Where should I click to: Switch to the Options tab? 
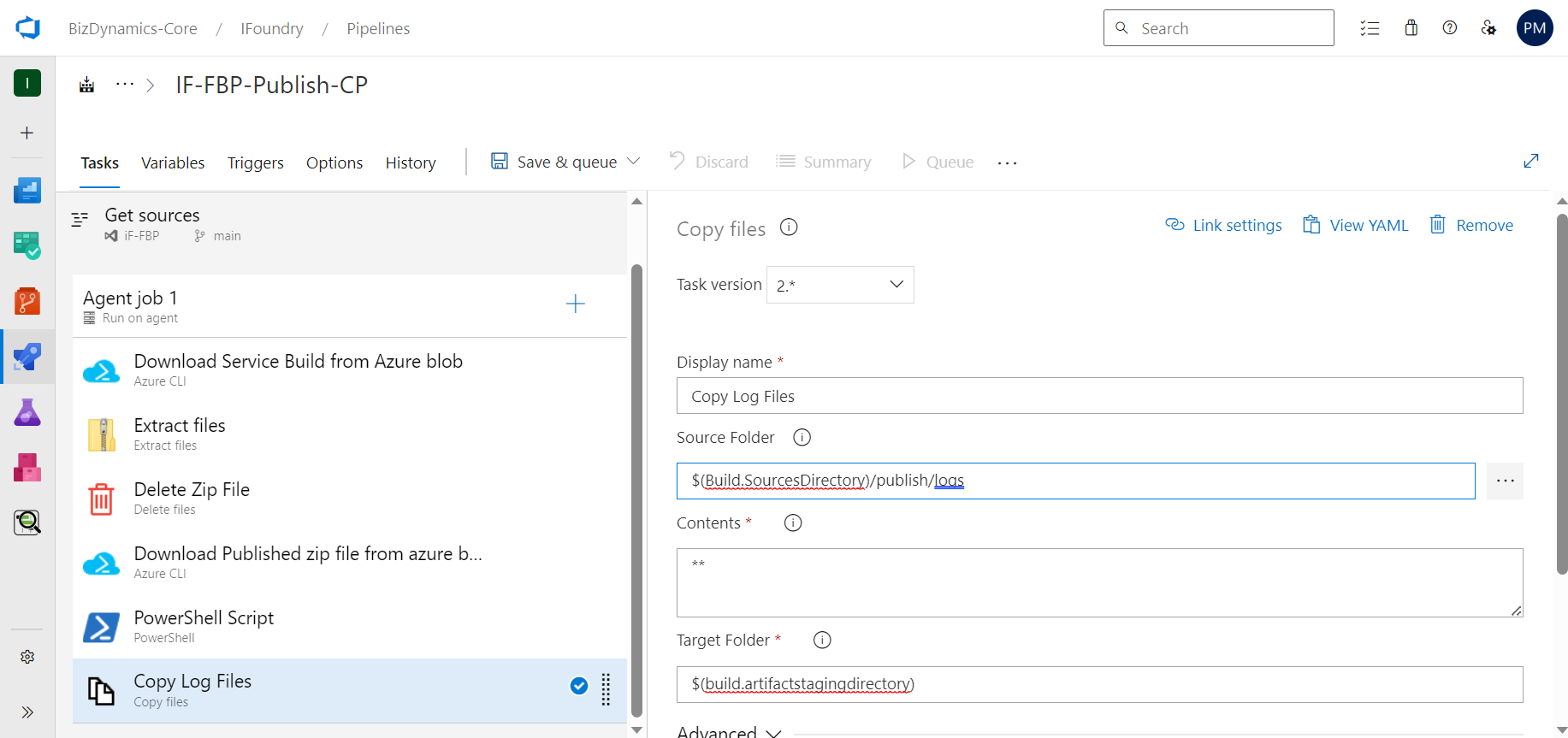[334, 162]
